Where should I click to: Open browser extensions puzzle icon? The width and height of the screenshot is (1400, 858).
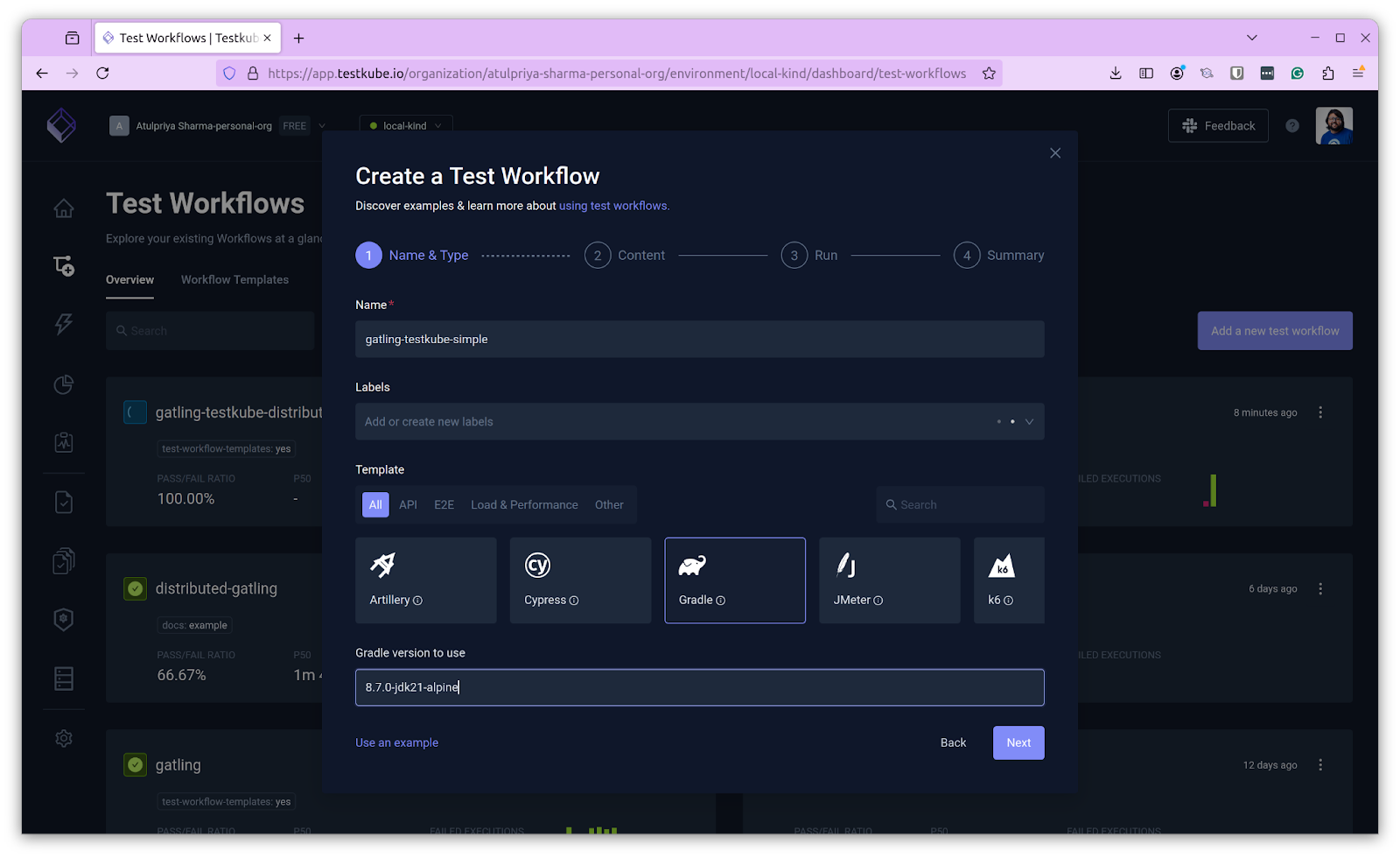[x=1328, y=74]
